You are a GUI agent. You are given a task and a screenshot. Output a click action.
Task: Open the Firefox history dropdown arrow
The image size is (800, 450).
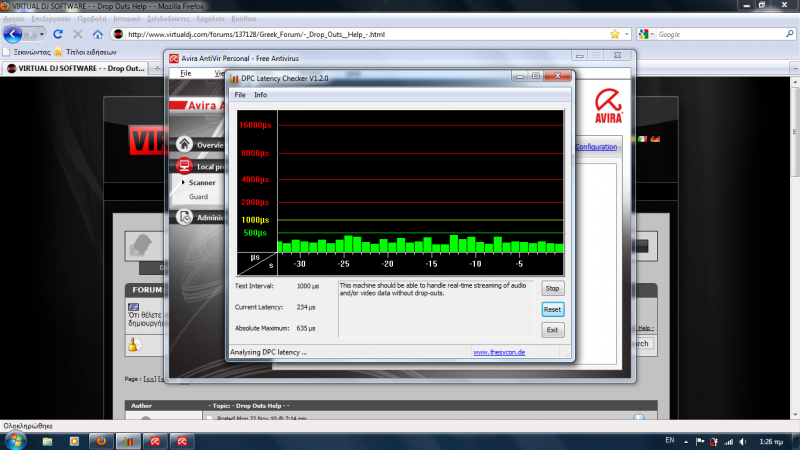(x=42, y=34)
